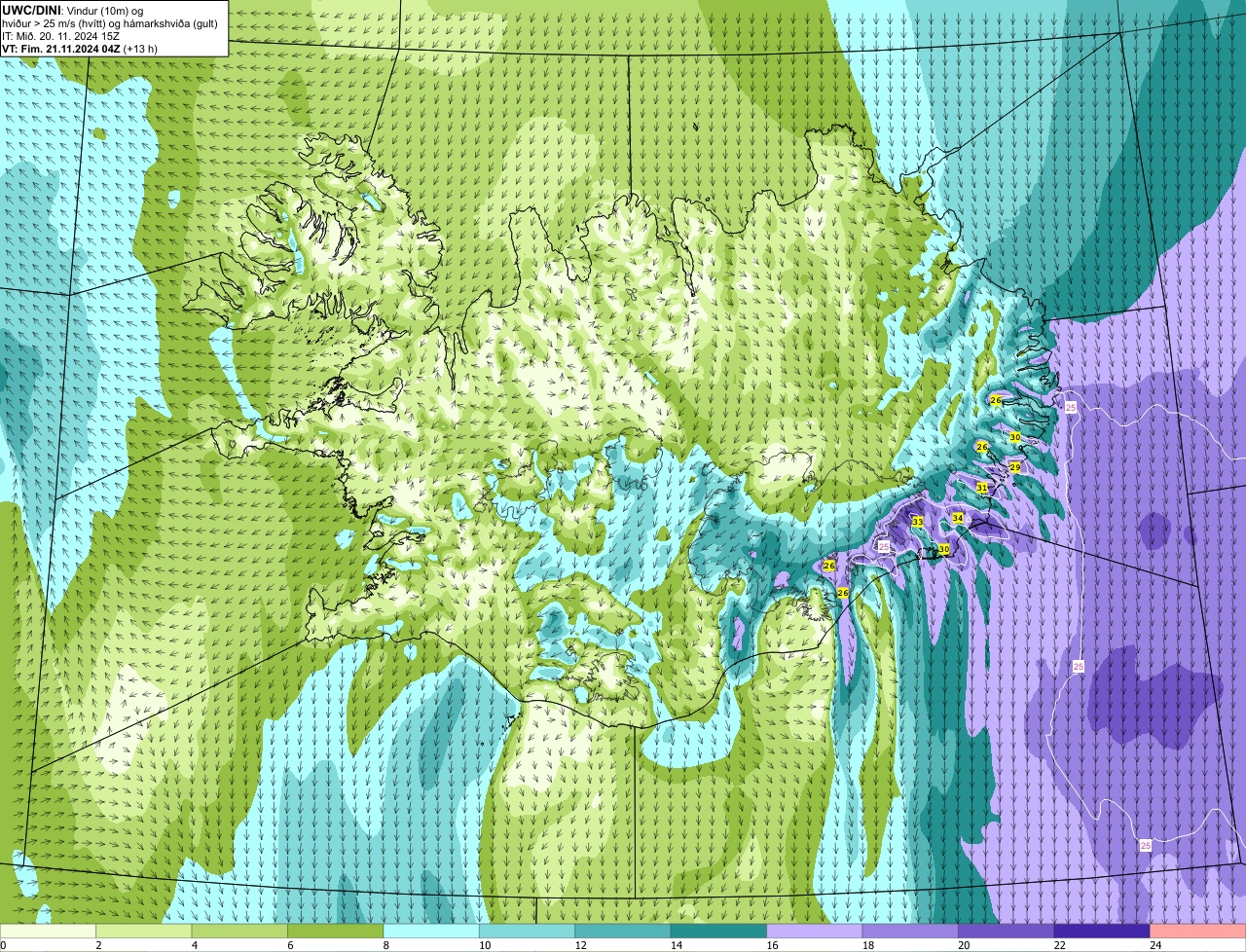
Task: Click the 16–18 m/s light lavender swatch
Action: [x=815, y=931]
